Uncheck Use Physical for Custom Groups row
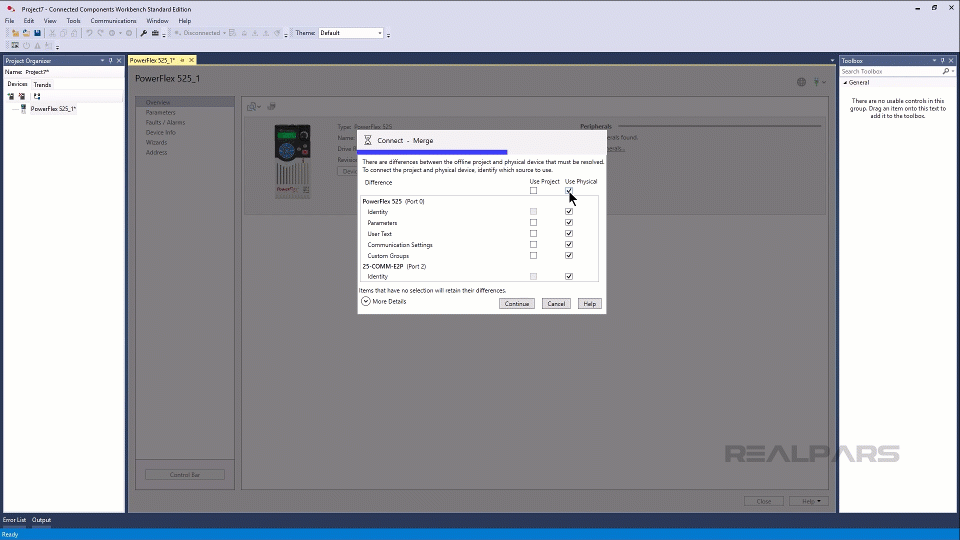Image resolution: width=960 pixels, height=540 pixels. [x=569, y=256]
